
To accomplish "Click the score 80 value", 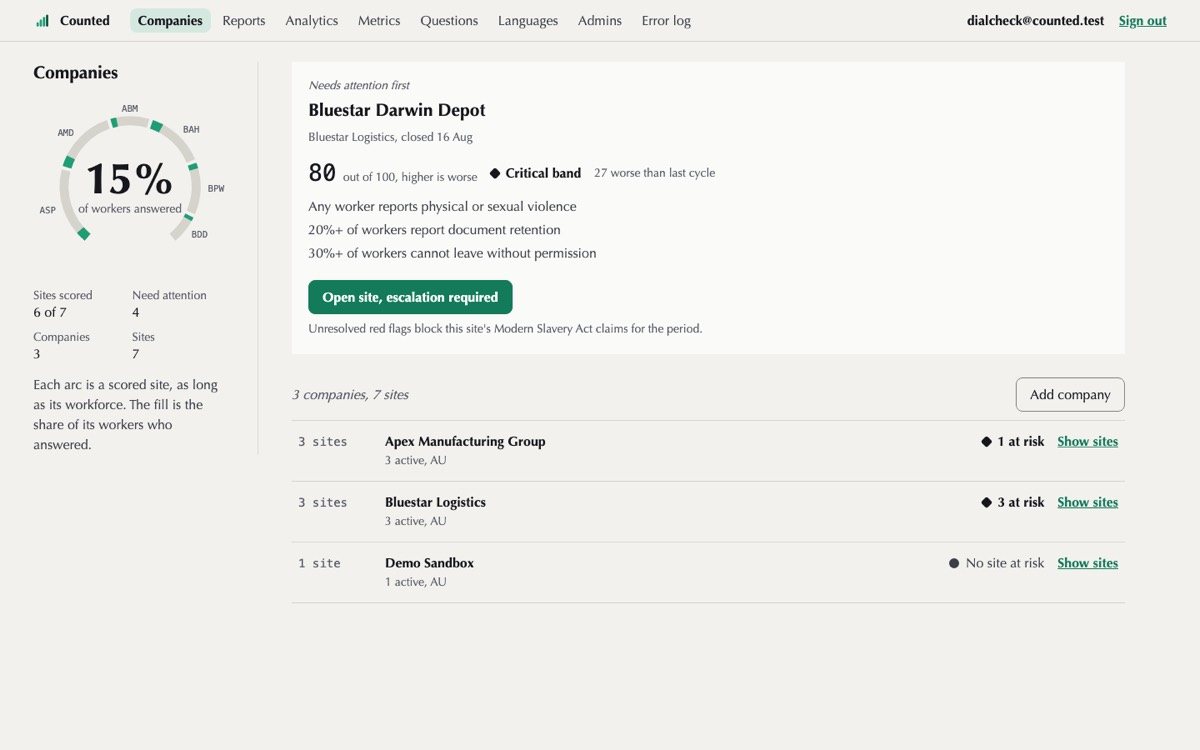I will tap(322, 173).
